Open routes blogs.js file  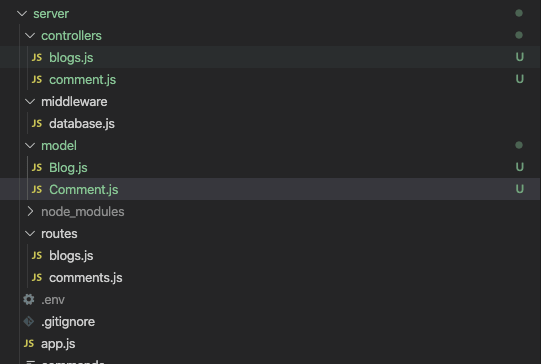pyautogui.click(x=71, y=256)
